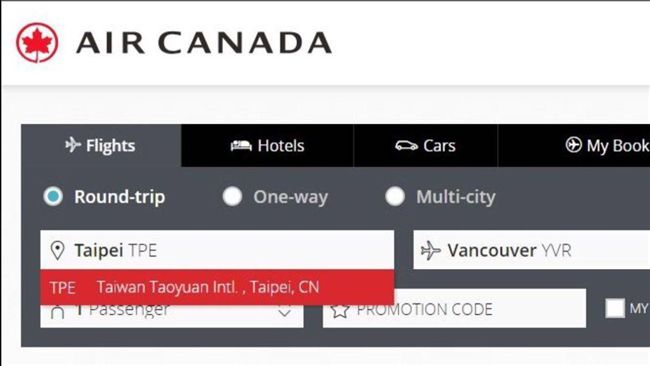
Task: Click the Vancouver YVR destination field
Action: [x=531, y=250]
